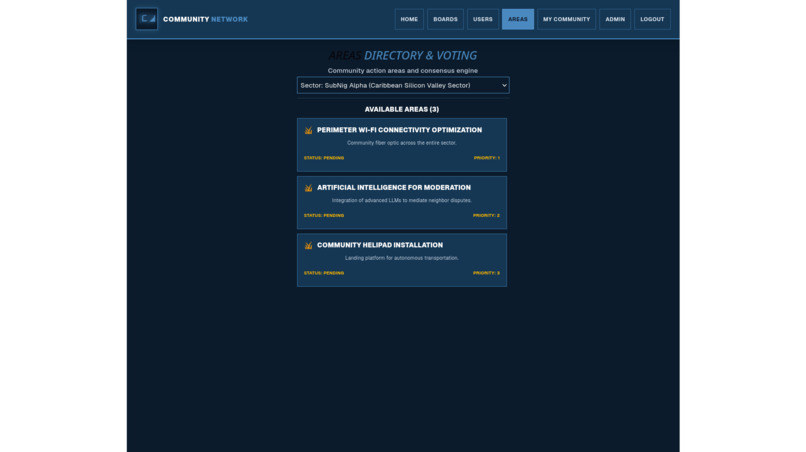This screenshot has width=806, height=452.
Task: Click 'Priority: 3' label
Action: tap(486, 273)
